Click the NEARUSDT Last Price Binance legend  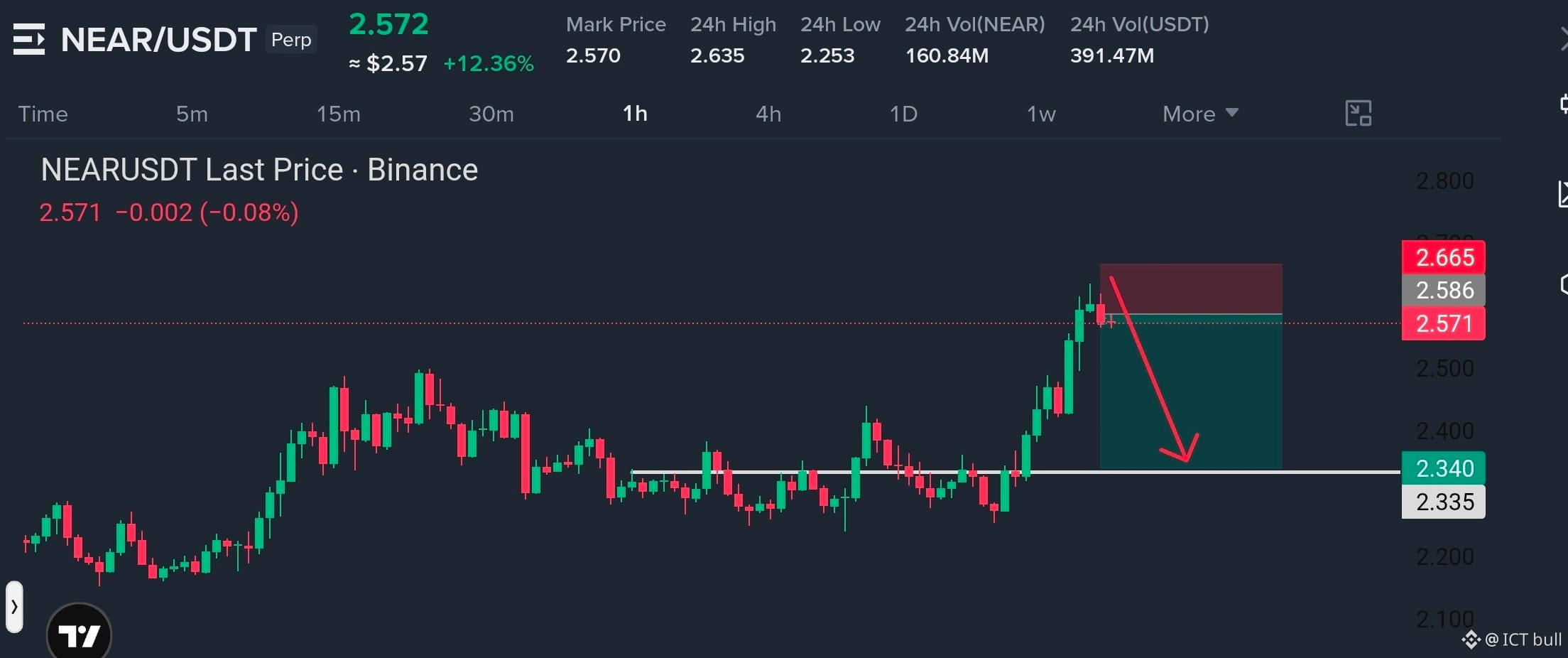[x=259, y=170]
